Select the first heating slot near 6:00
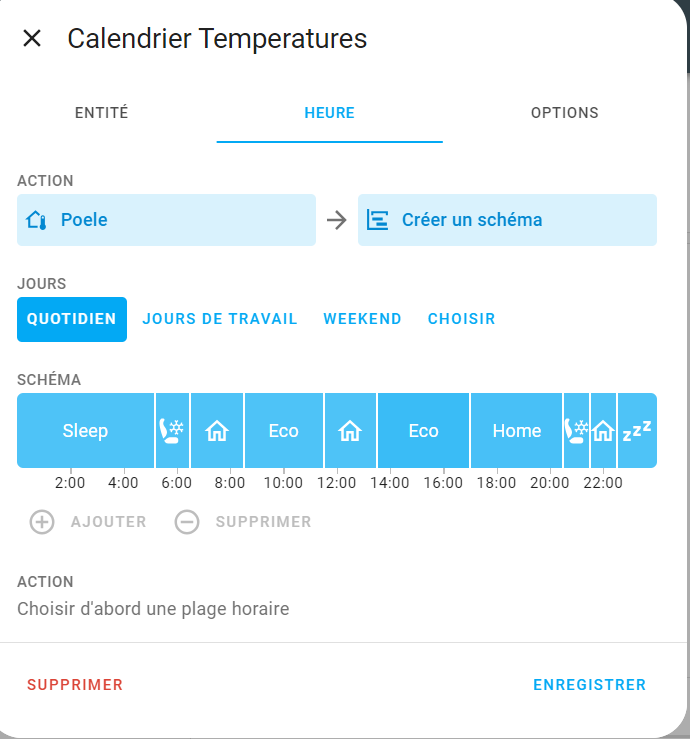The height and width of the screenshot is (739, 690). [x=172, y=431]
